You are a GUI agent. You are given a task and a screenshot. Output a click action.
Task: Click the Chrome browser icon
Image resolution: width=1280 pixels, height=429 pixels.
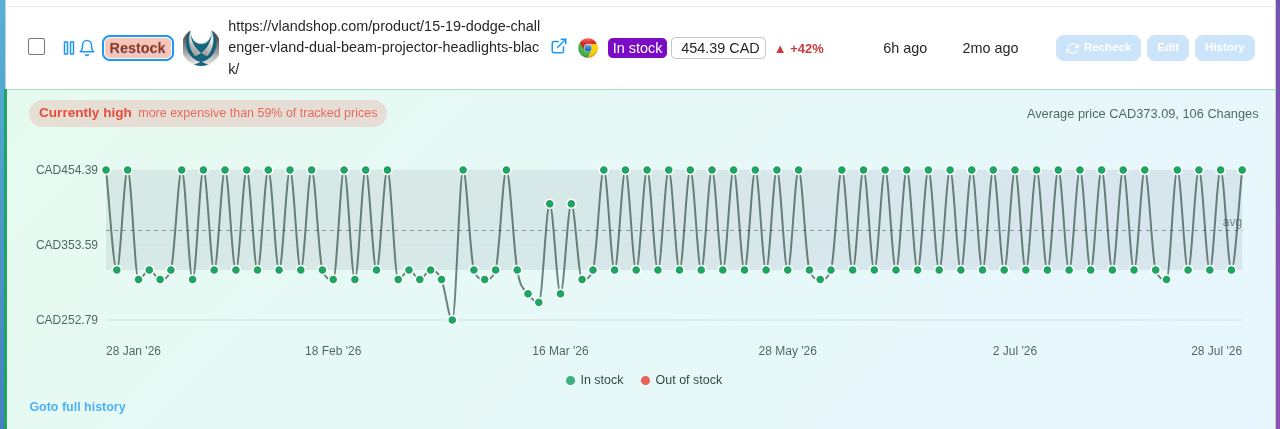tap(588, 48)
